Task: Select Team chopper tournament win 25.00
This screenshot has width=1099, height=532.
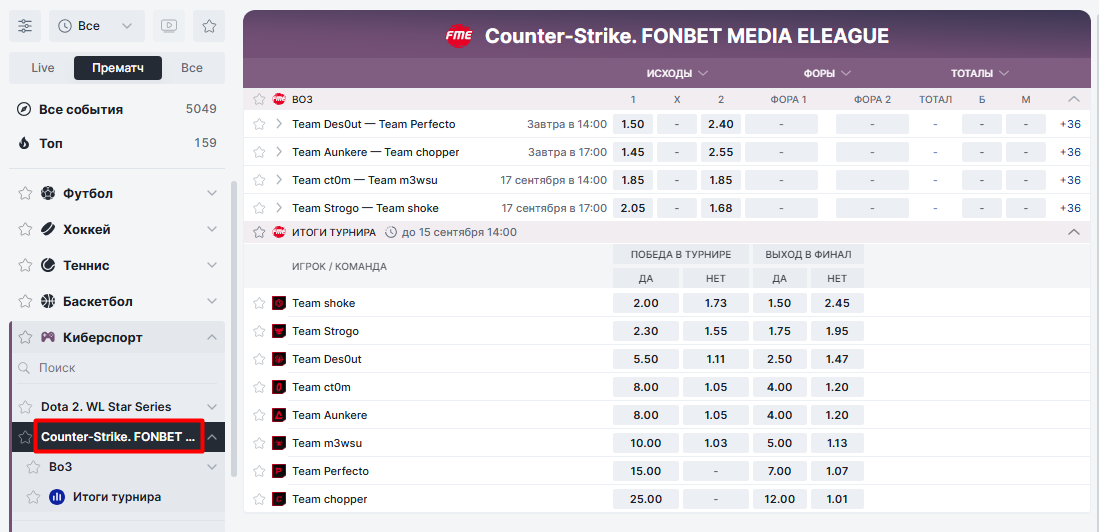Action: (646, 499)
